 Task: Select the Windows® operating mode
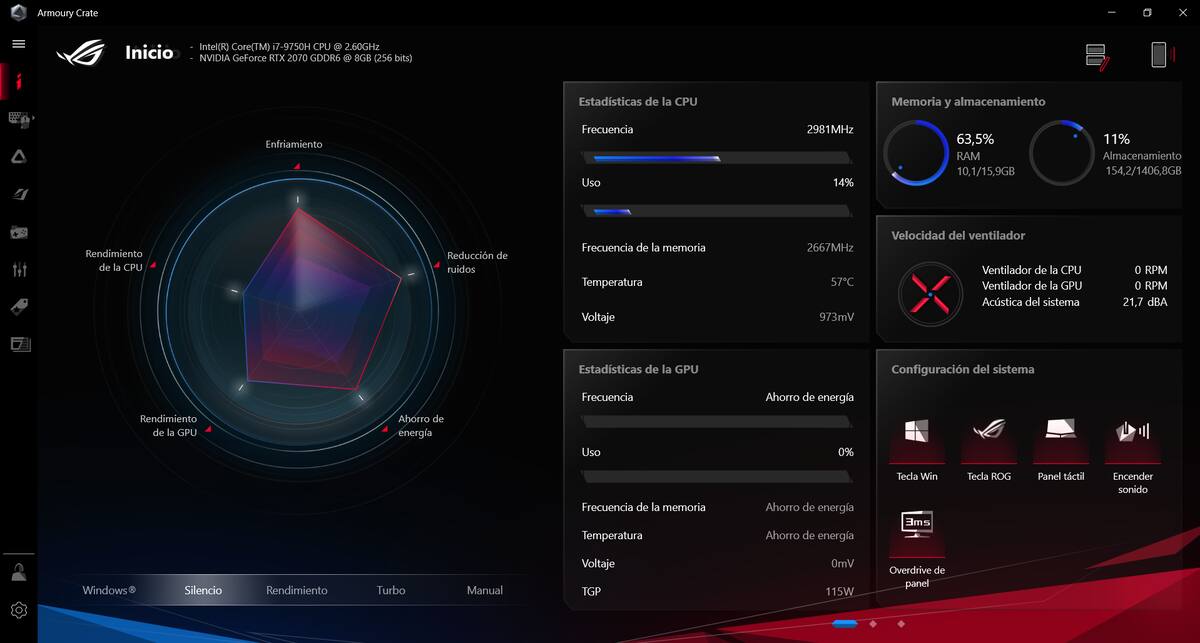[109, 590]
